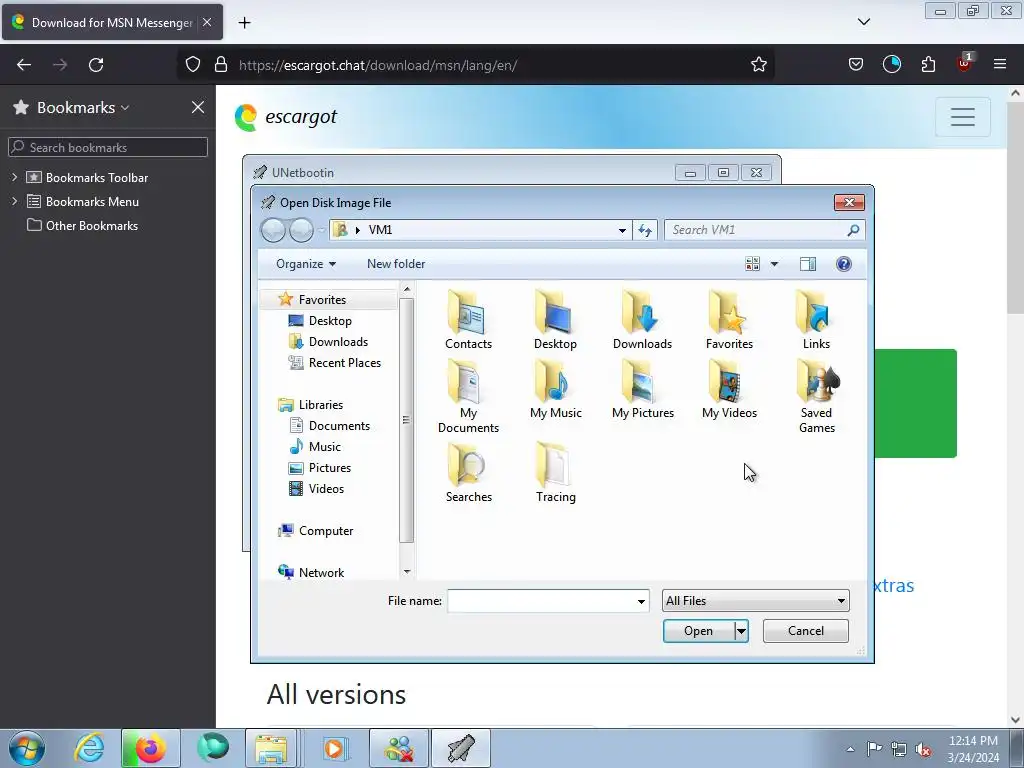
Task: Select the Downloads folder in file list
Action: click(642, 321)
